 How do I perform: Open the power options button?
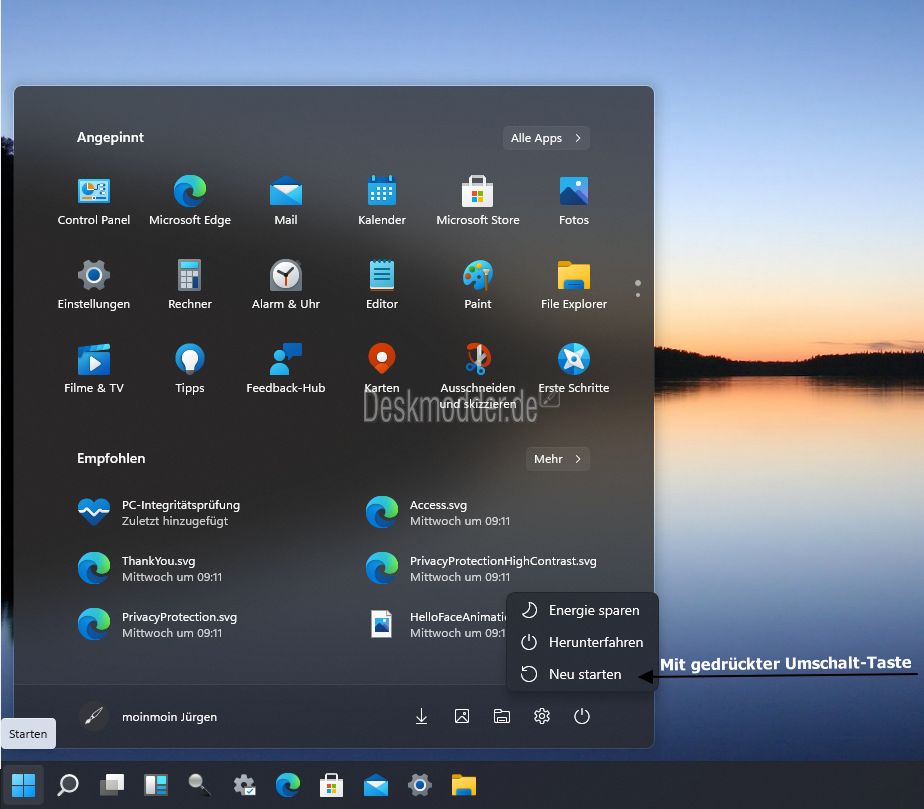click(582, 716)
